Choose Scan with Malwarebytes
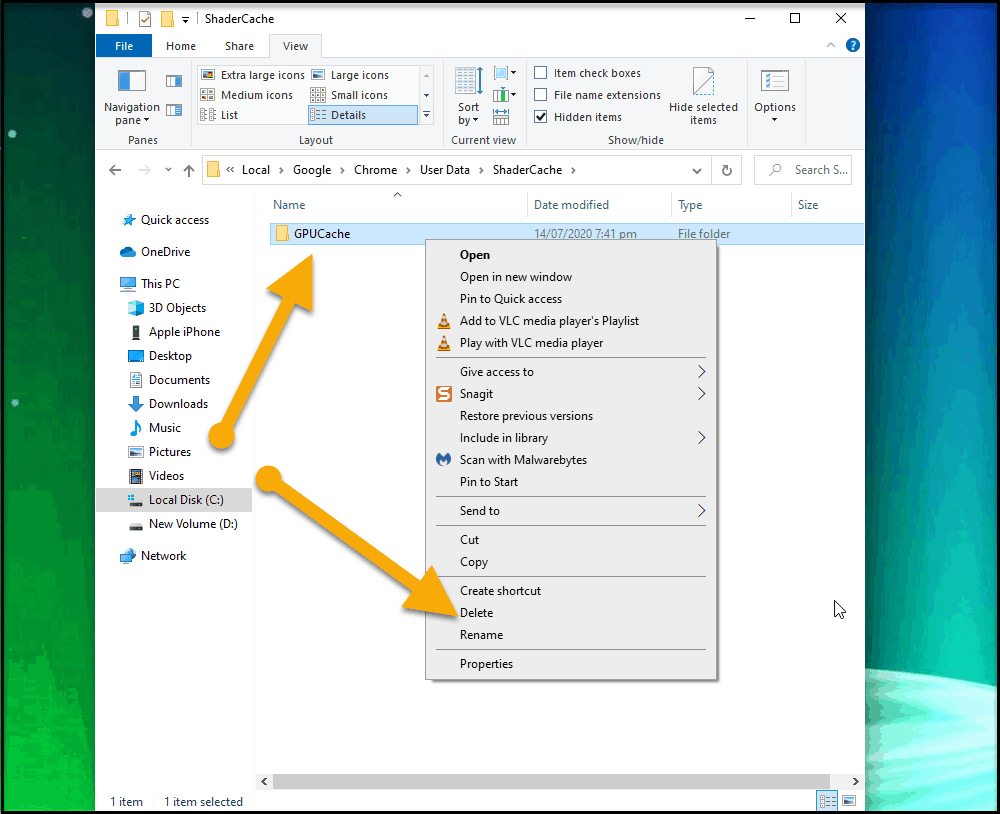This screenshot has height=814, width=1000. [570, 460]
